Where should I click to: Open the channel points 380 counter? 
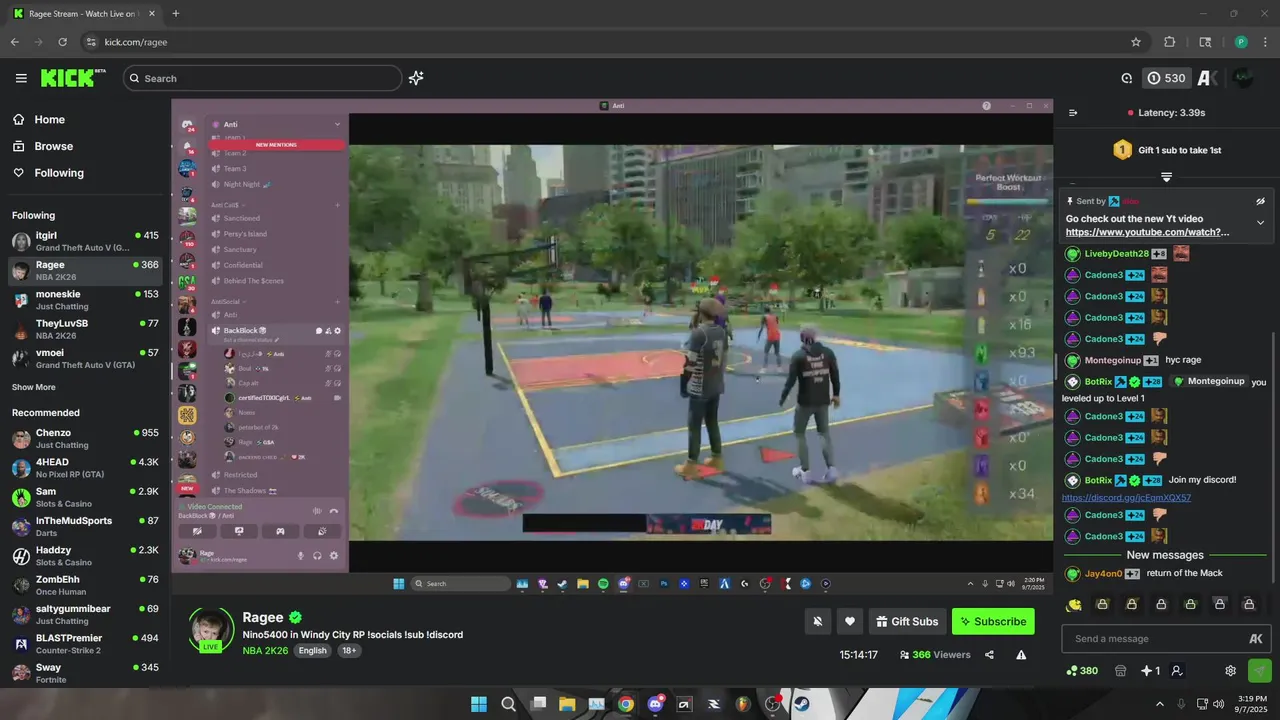point(1082,671)
